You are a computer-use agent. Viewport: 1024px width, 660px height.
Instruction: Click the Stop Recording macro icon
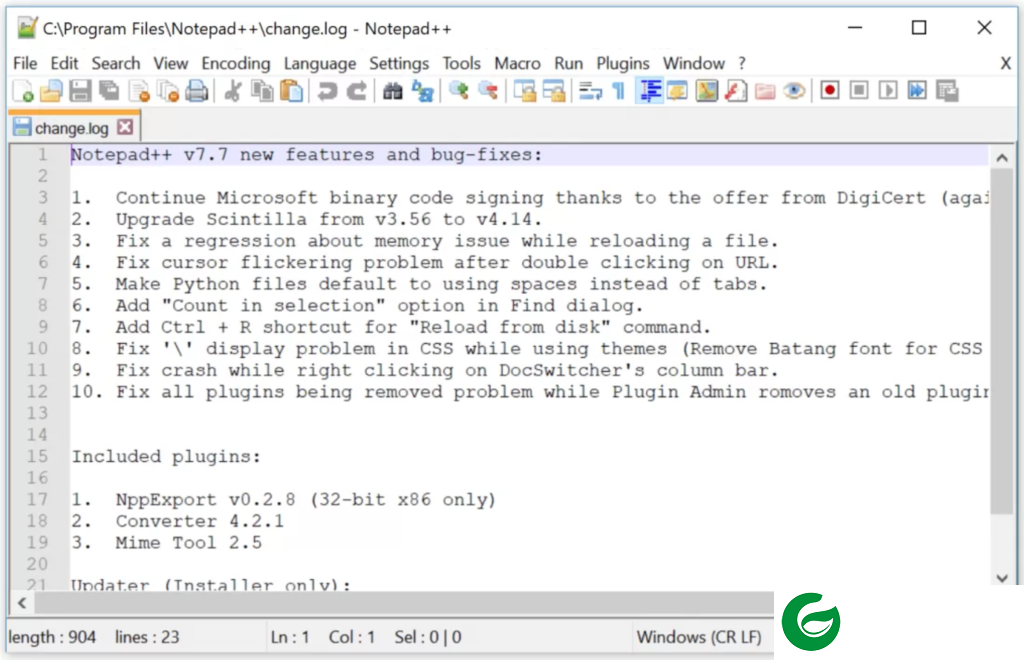(x=859, y=90)
